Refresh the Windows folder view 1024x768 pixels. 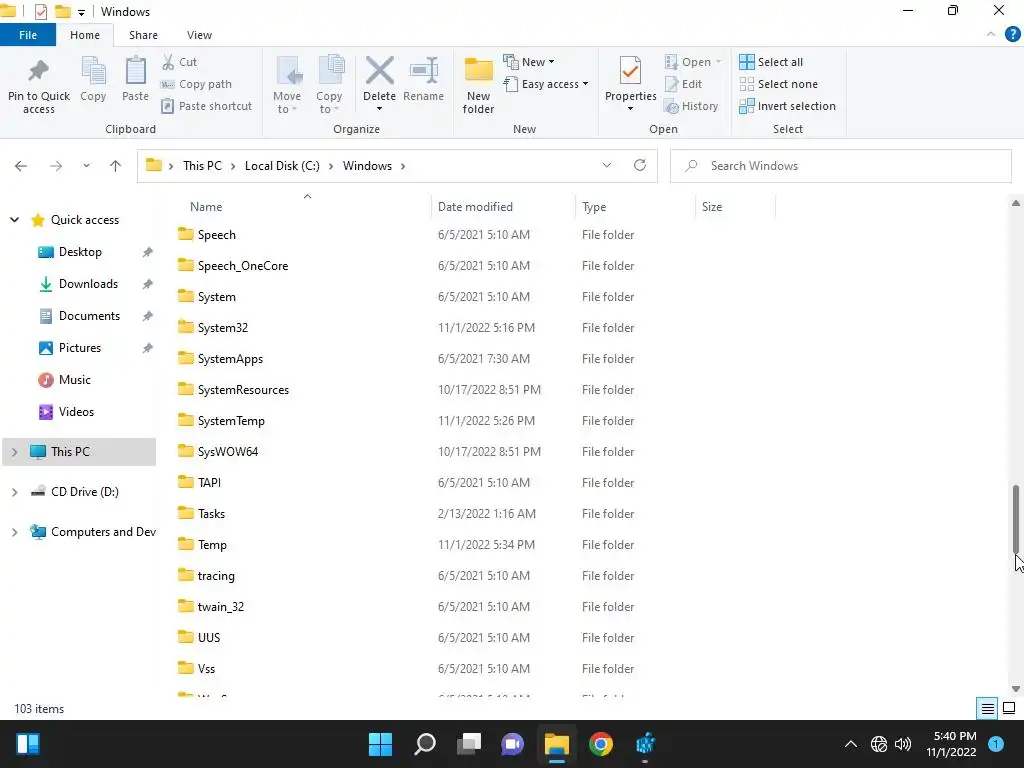640,165
